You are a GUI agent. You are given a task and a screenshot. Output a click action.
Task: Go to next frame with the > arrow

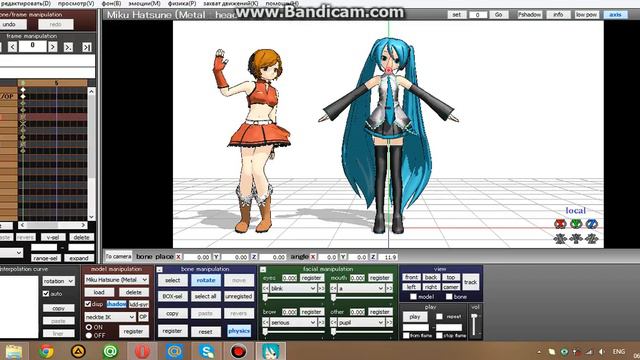(53, 47)
